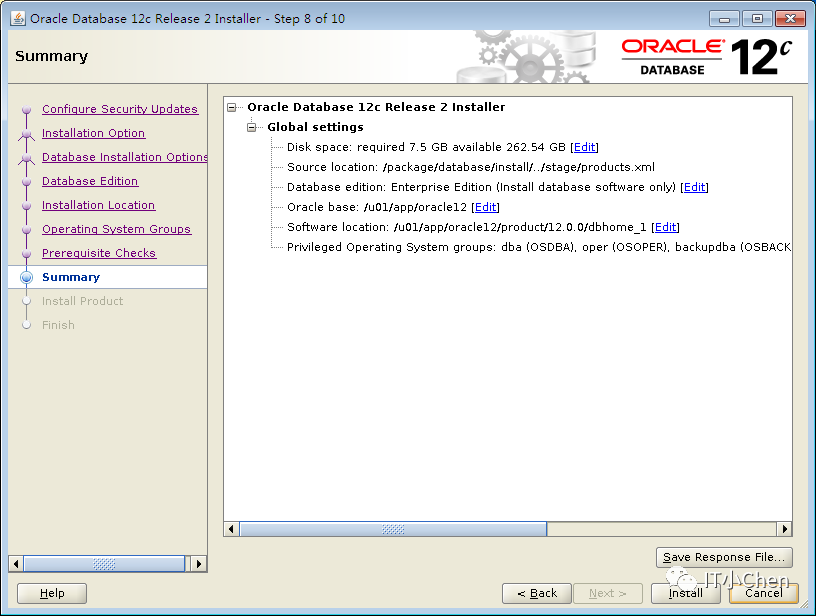Click summary panel scrollbar right arrow

tap(784, 530)
